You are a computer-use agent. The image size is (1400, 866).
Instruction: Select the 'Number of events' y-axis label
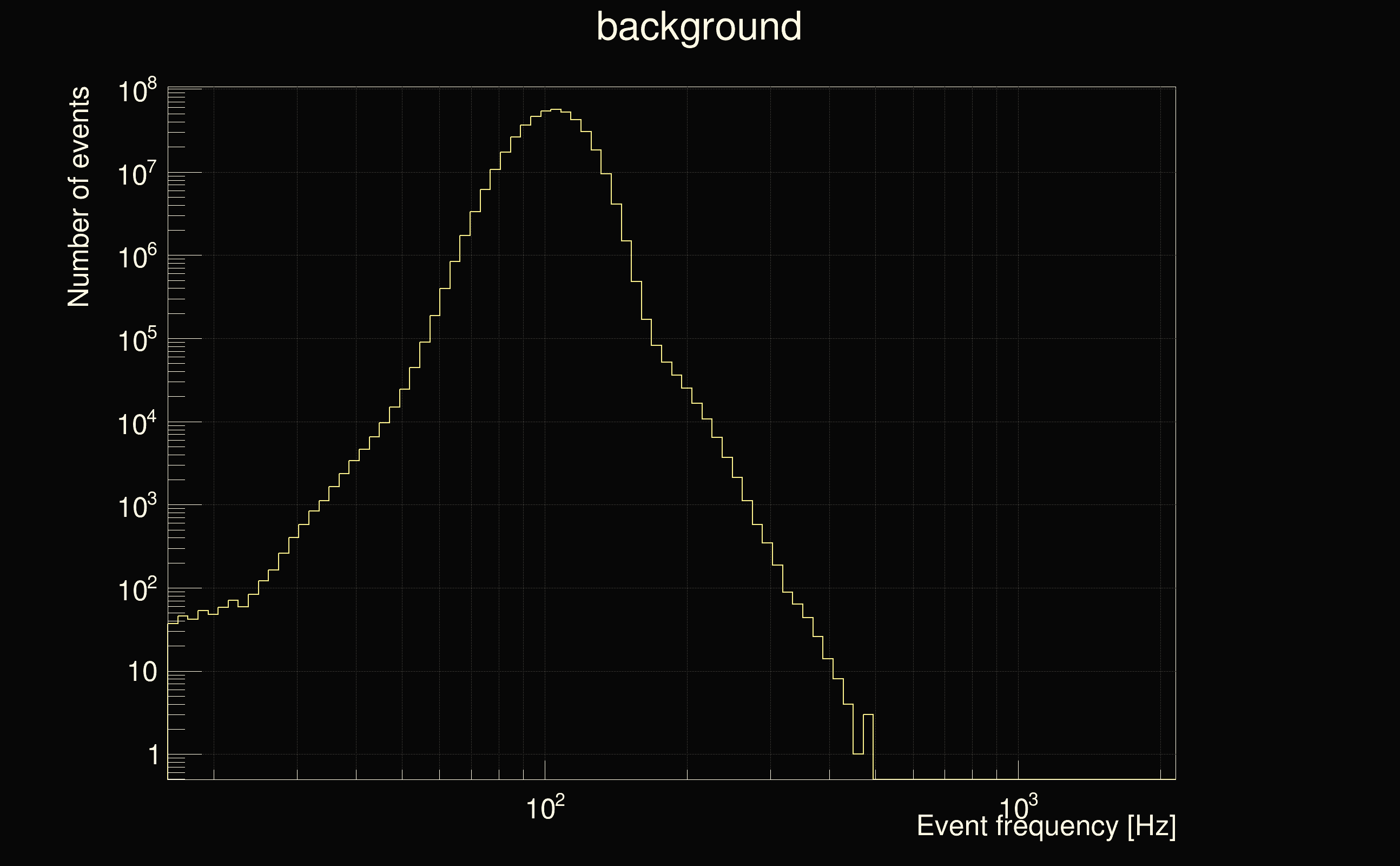click(x=79, y=196)
